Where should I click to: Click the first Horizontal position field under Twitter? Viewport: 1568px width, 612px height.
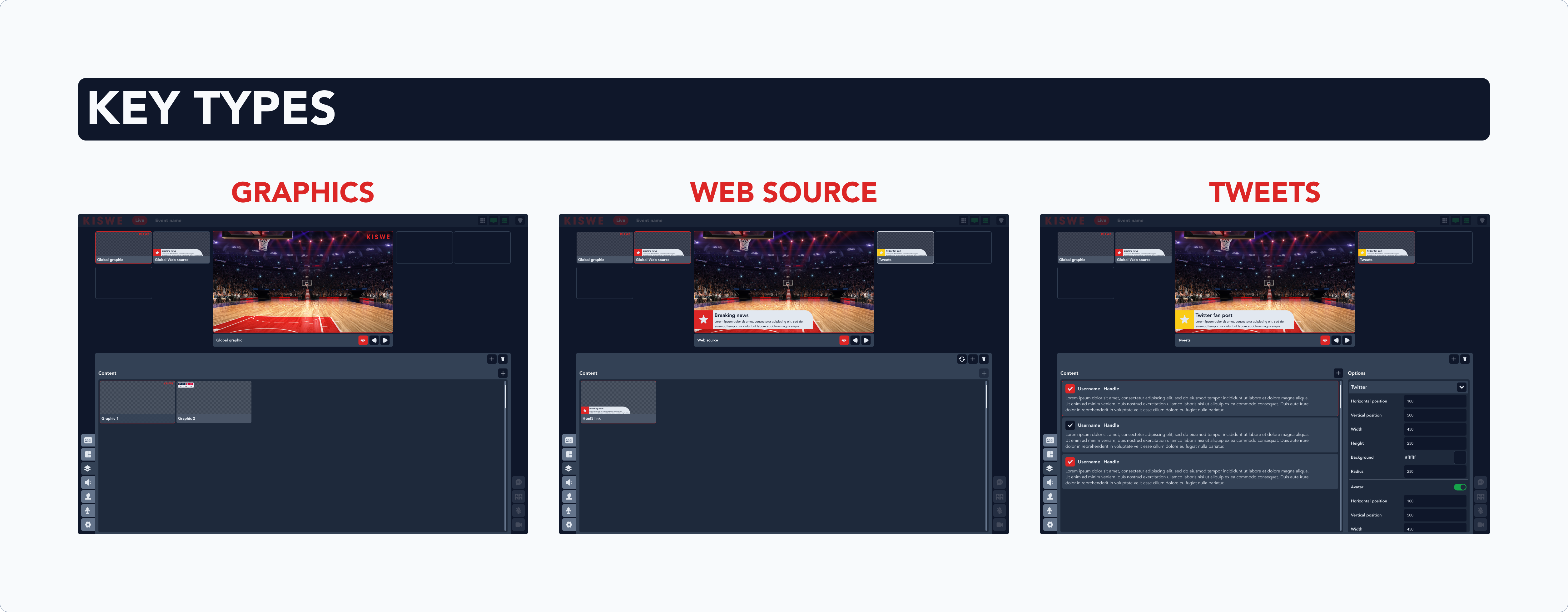(1435, 401)
